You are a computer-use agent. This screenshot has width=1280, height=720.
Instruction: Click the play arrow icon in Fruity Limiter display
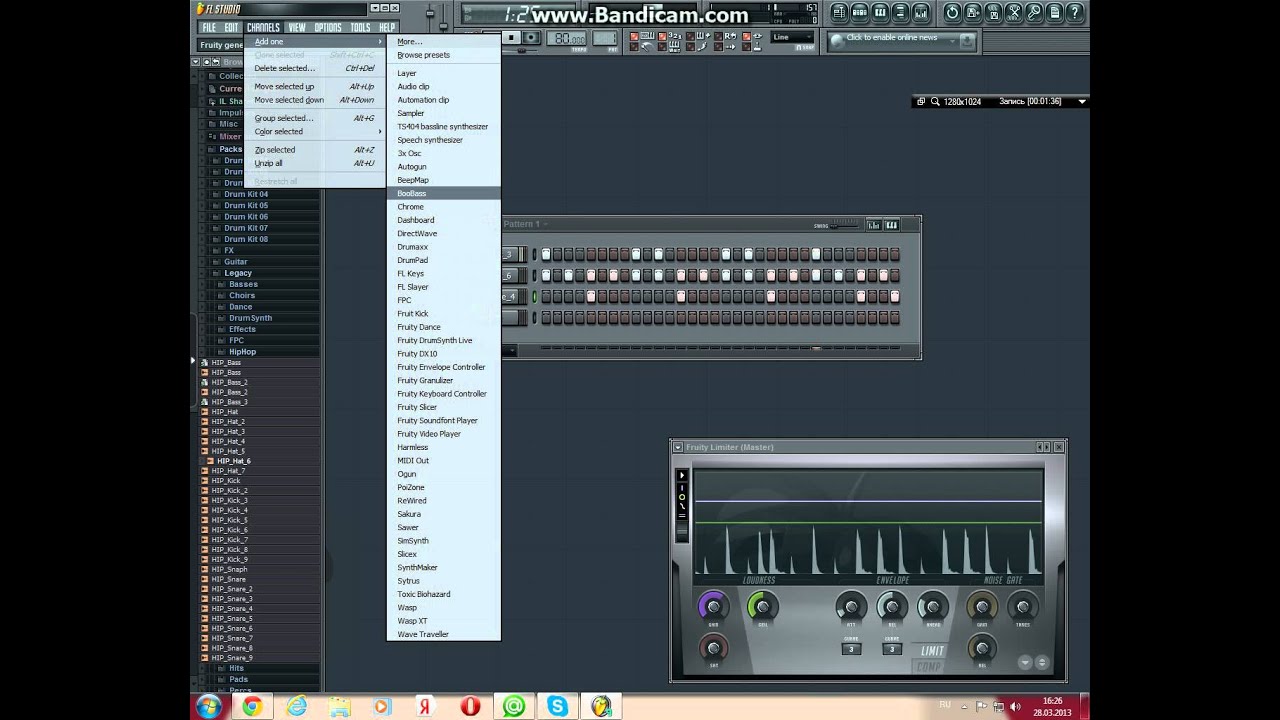(x=682, y=476)
